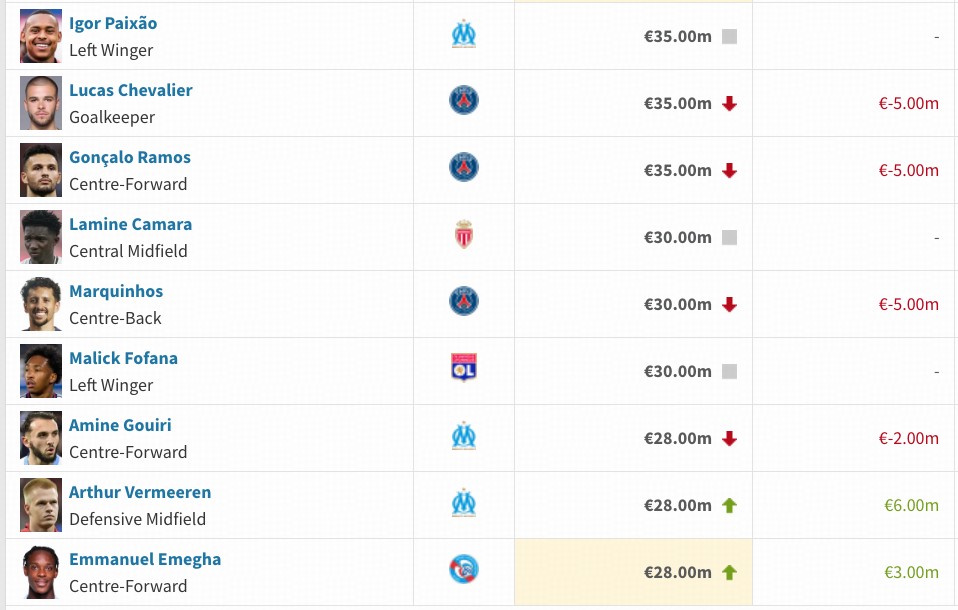Click Amine Gouiri player photo thumbnail
958x610 pixels.
coord(41,438)
